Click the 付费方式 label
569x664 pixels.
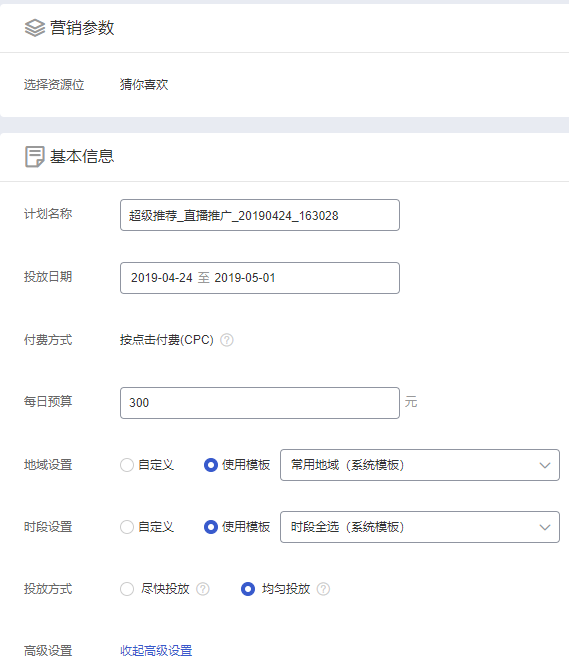click(48, 340)
